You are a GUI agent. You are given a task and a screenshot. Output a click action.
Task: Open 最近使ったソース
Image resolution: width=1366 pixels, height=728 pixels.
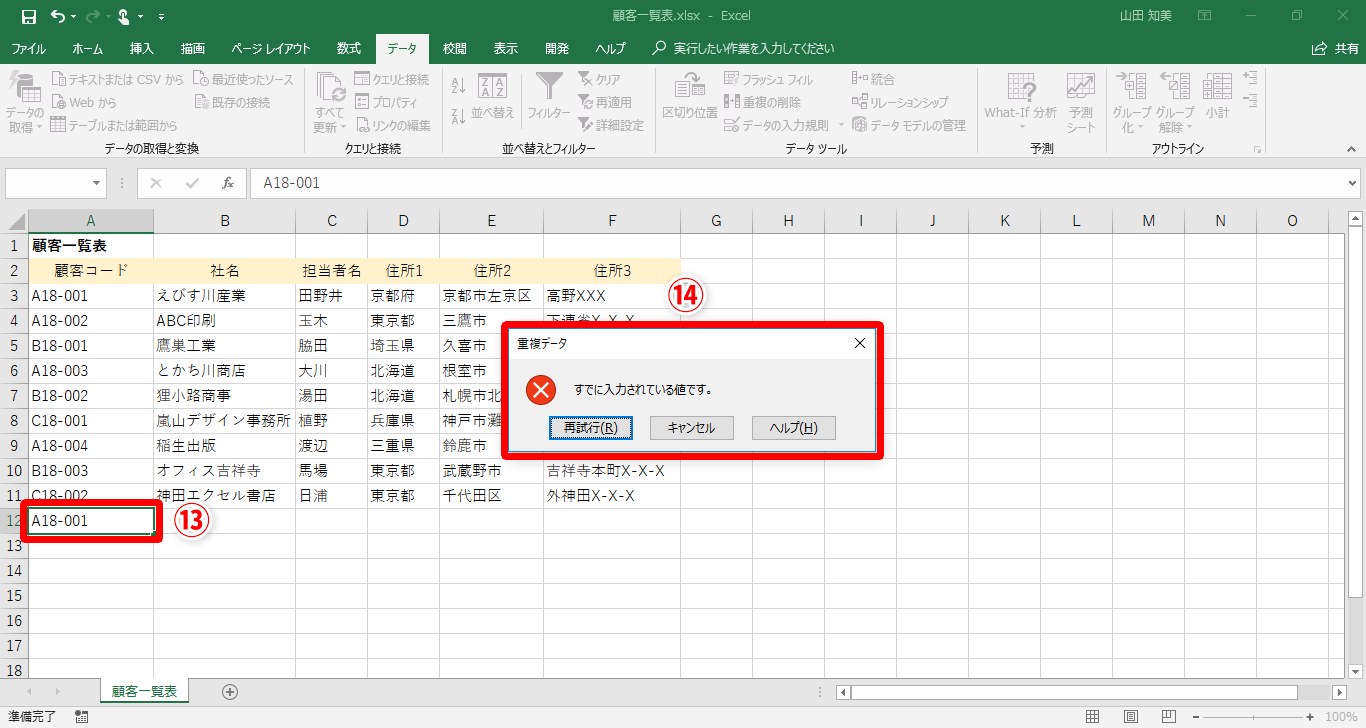pyautogui.click(x=243, y=79)
